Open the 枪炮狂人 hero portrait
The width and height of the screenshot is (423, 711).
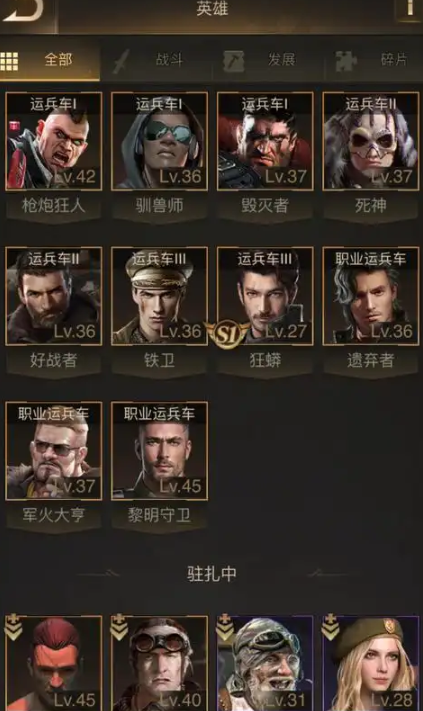click(x=53, y=141)
